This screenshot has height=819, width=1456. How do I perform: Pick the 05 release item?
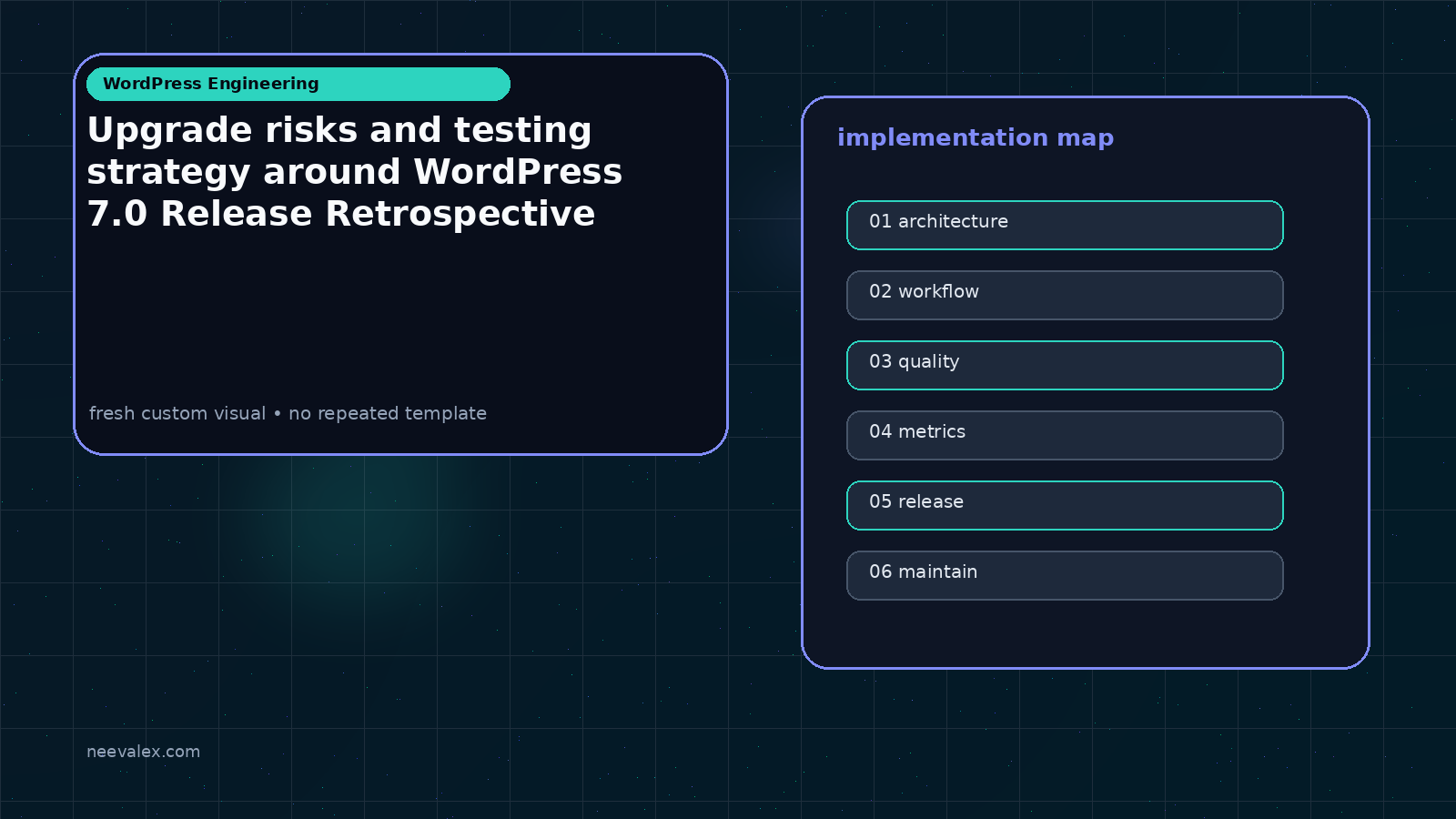[x=1065, y=505]
